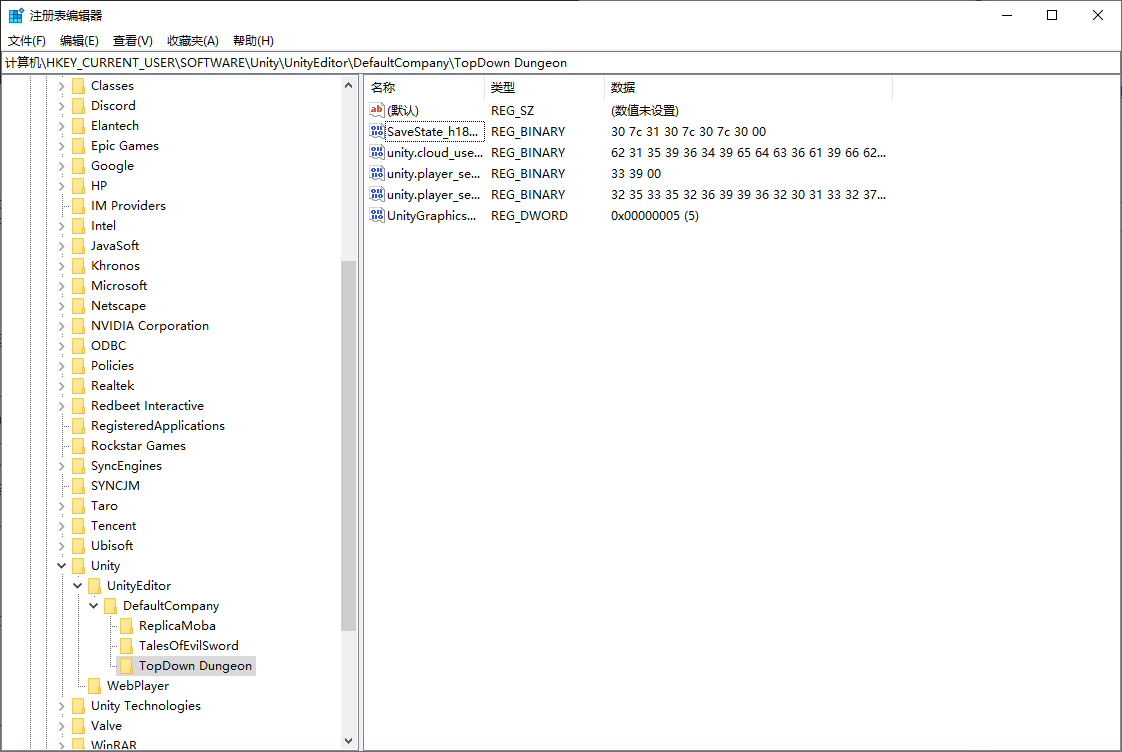Click the registry path address bar
1122x752 pixels.
coord(560,63)
